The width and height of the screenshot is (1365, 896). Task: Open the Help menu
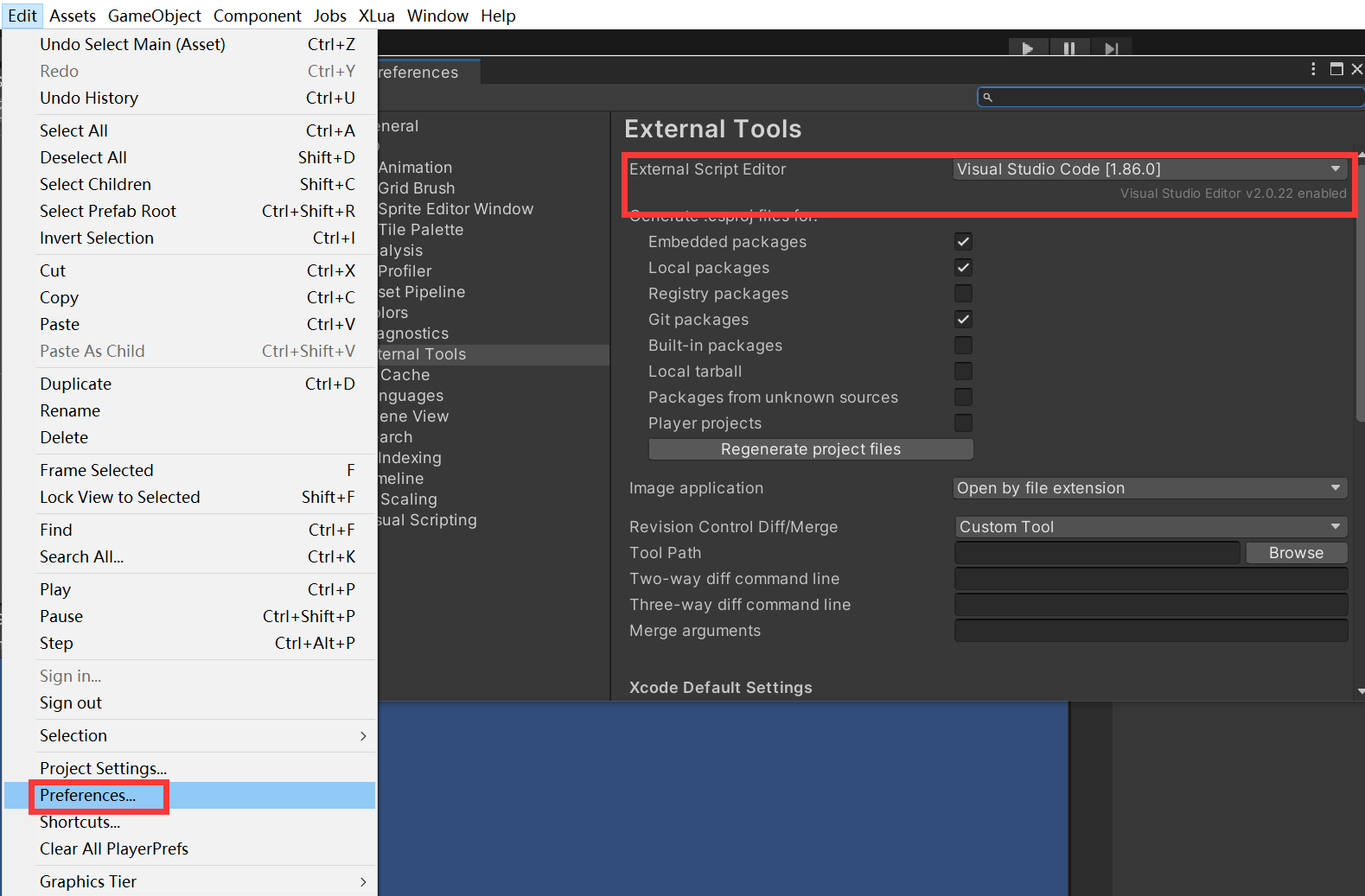click(x=498, y=16)
